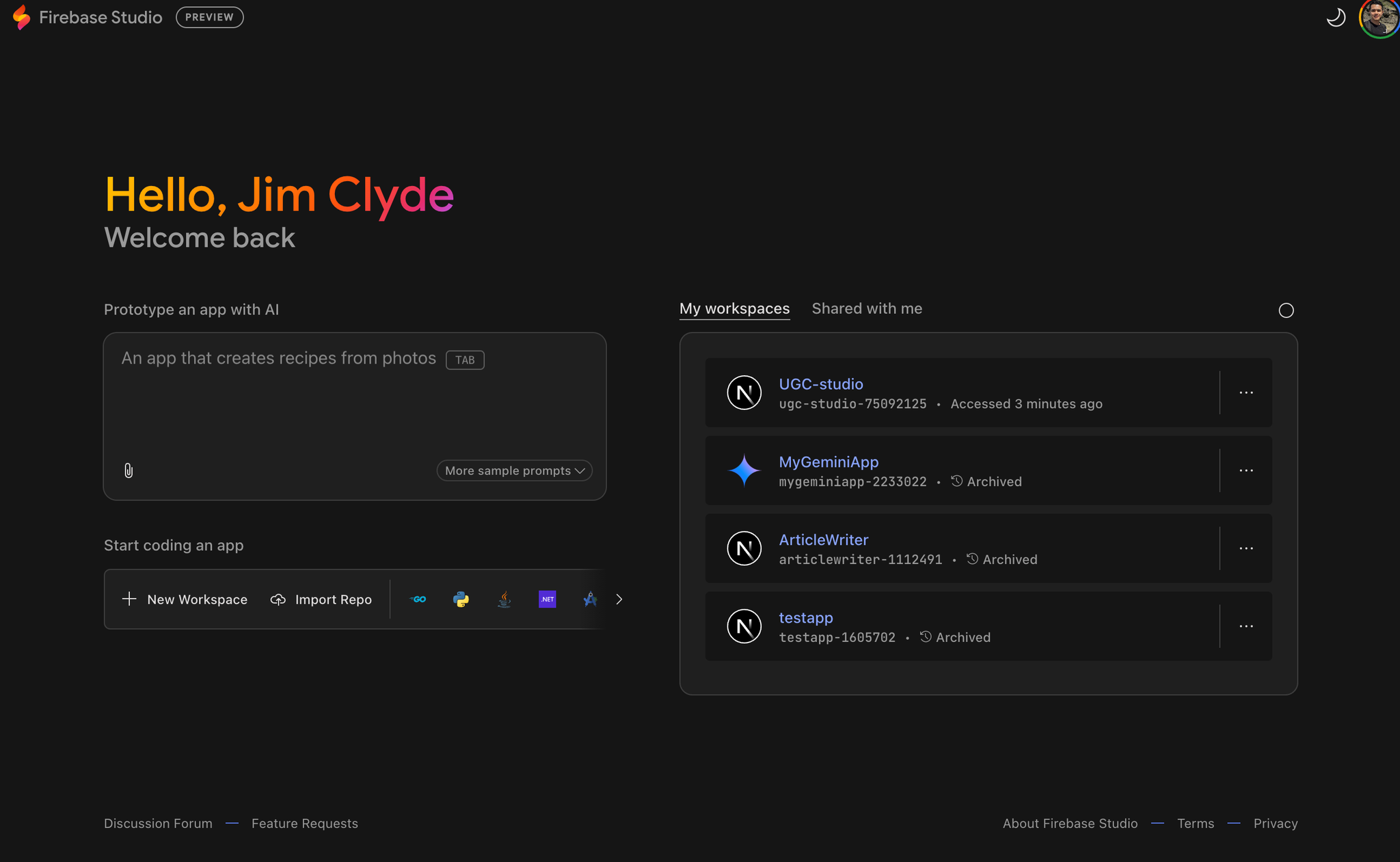This screenshot has height=862, width=1400.
Task: Select the My workspaces tab
Action: [734, 309]
